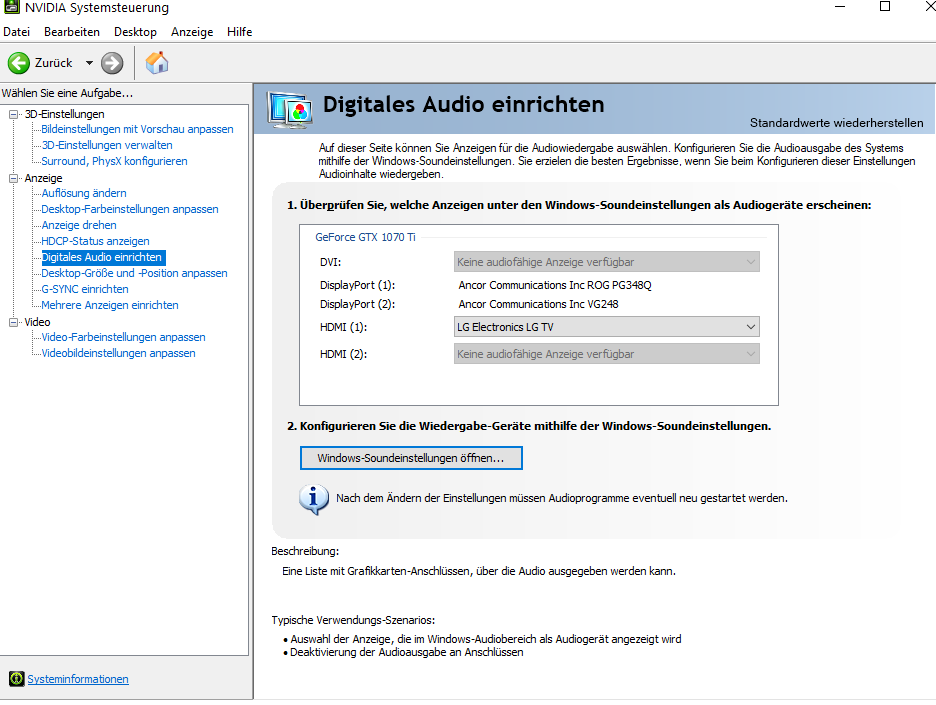Click the green Zurück back arrow icon
936x705 pixels.
tap(19, 63)
